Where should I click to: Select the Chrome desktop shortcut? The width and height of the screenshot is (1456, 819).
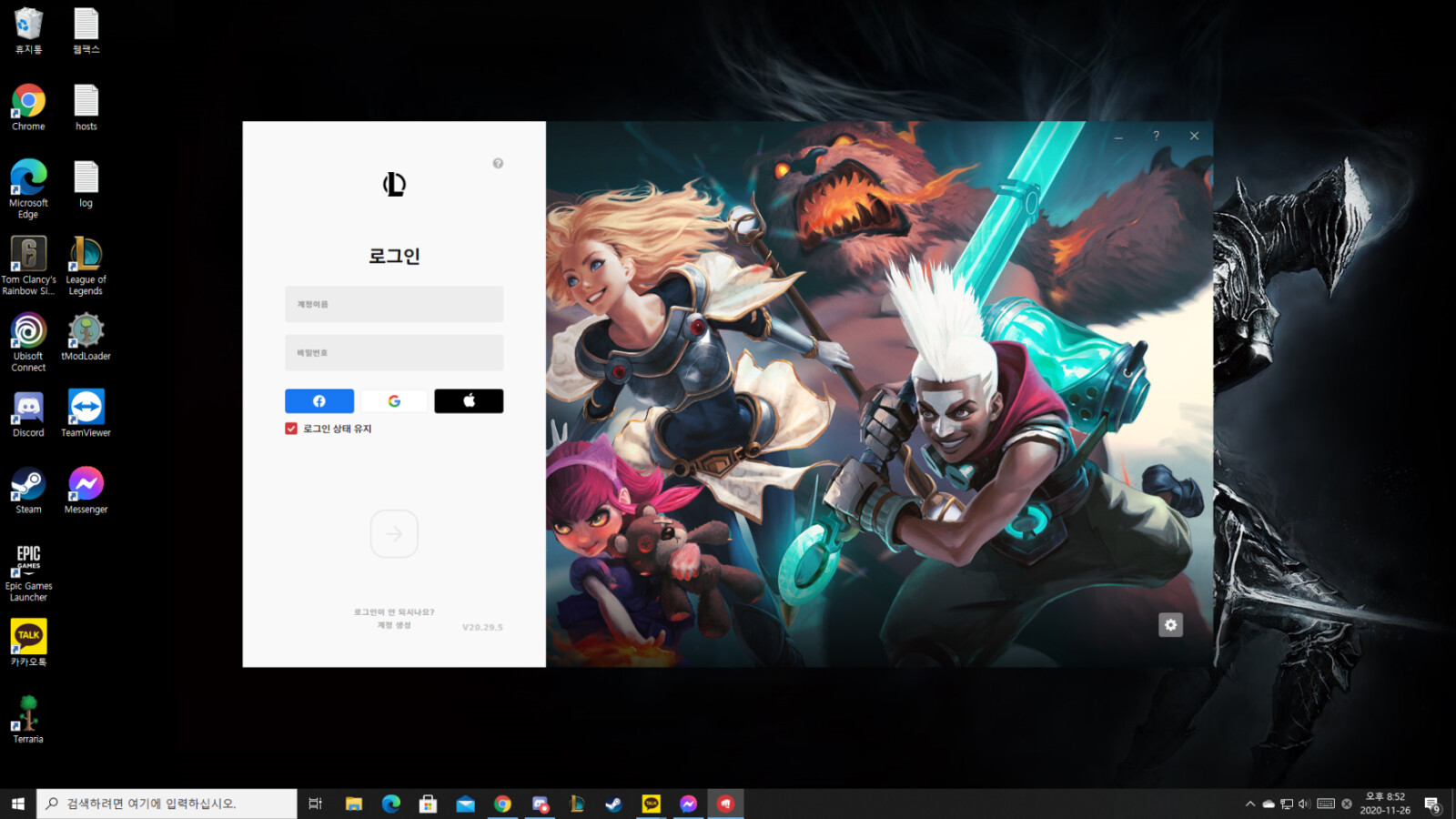pos(28,107)
